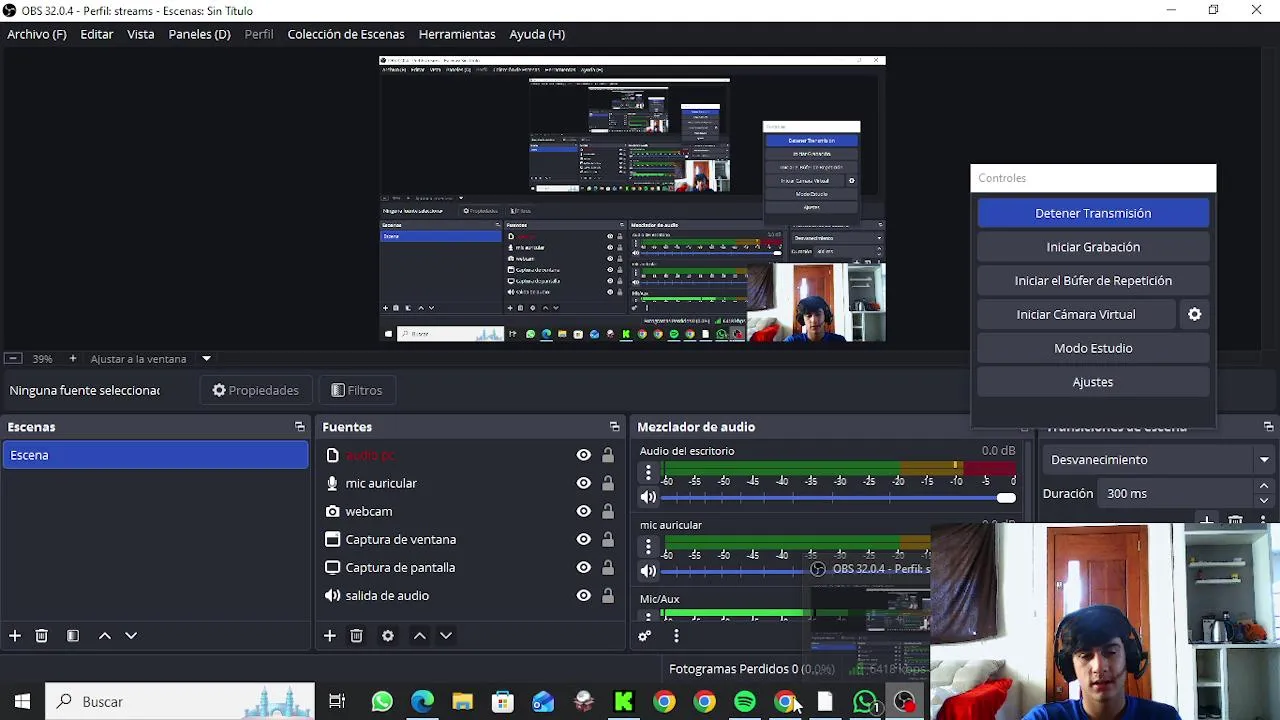The width and height of the screenshot is (1280, 720).
Task: Decrease transition duration with down arrow
Action: tap(1264, 500)
